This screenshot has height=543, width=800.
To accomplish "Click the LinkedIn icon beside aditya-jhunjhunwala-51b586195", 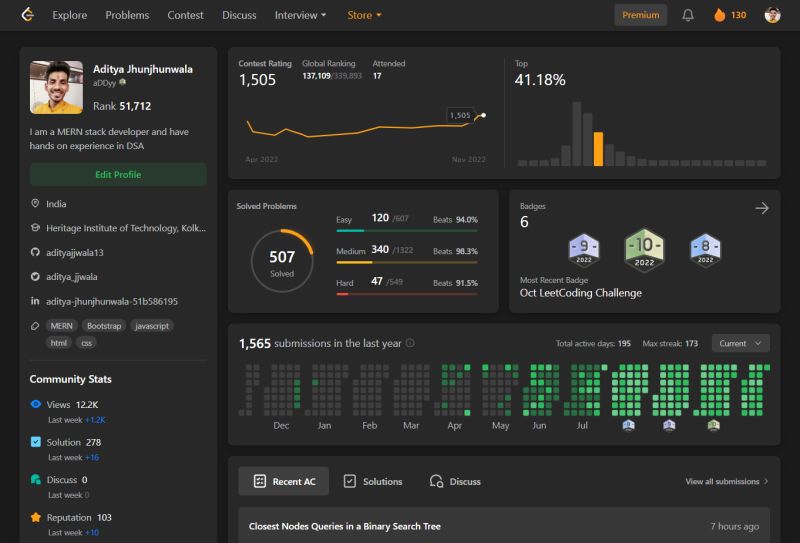I will pyautogui.click(x=35, y=301).
